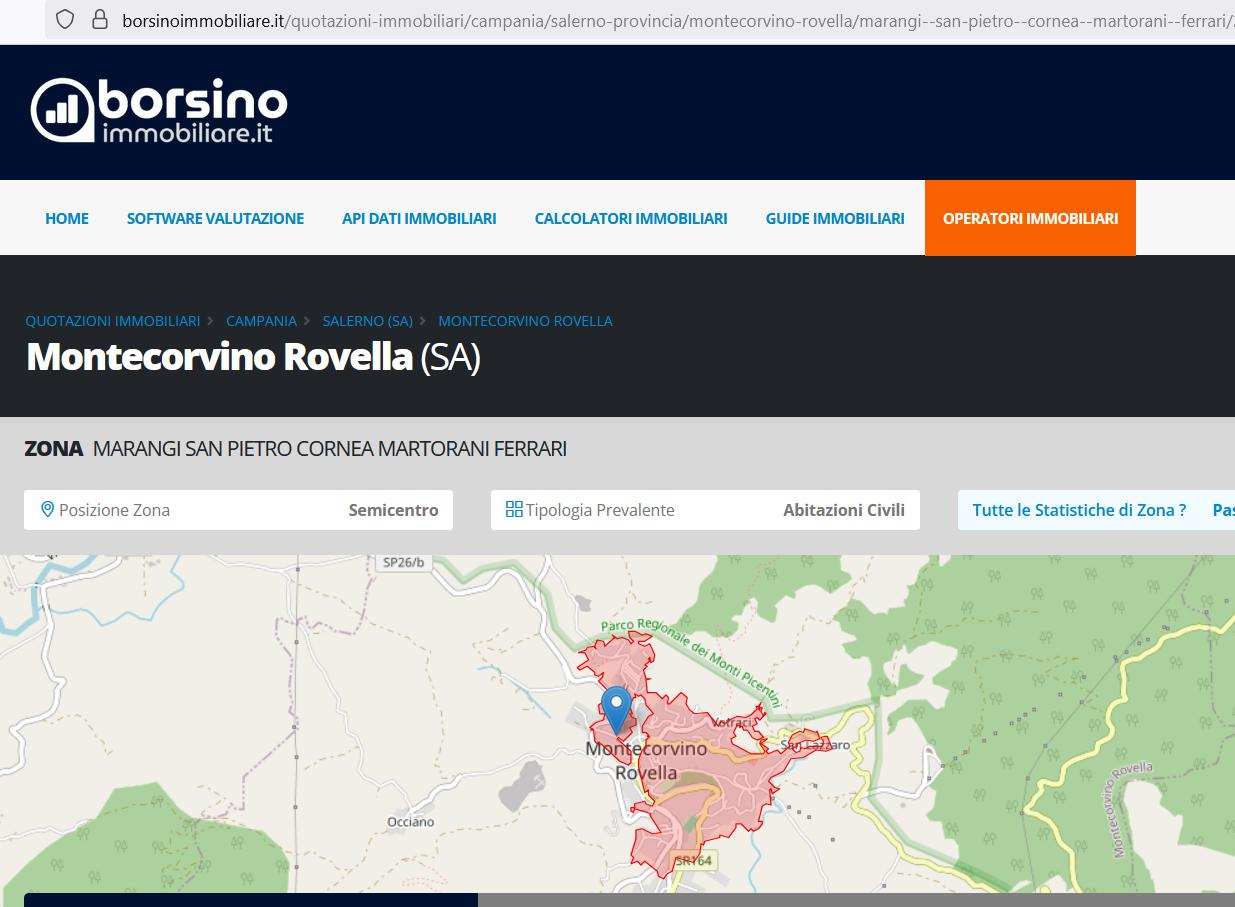Image resolution: width=1235 pixels, height=907 pixels.
Task: Go to API DATI IMMOBILIARI
Action: pos(419,218)
